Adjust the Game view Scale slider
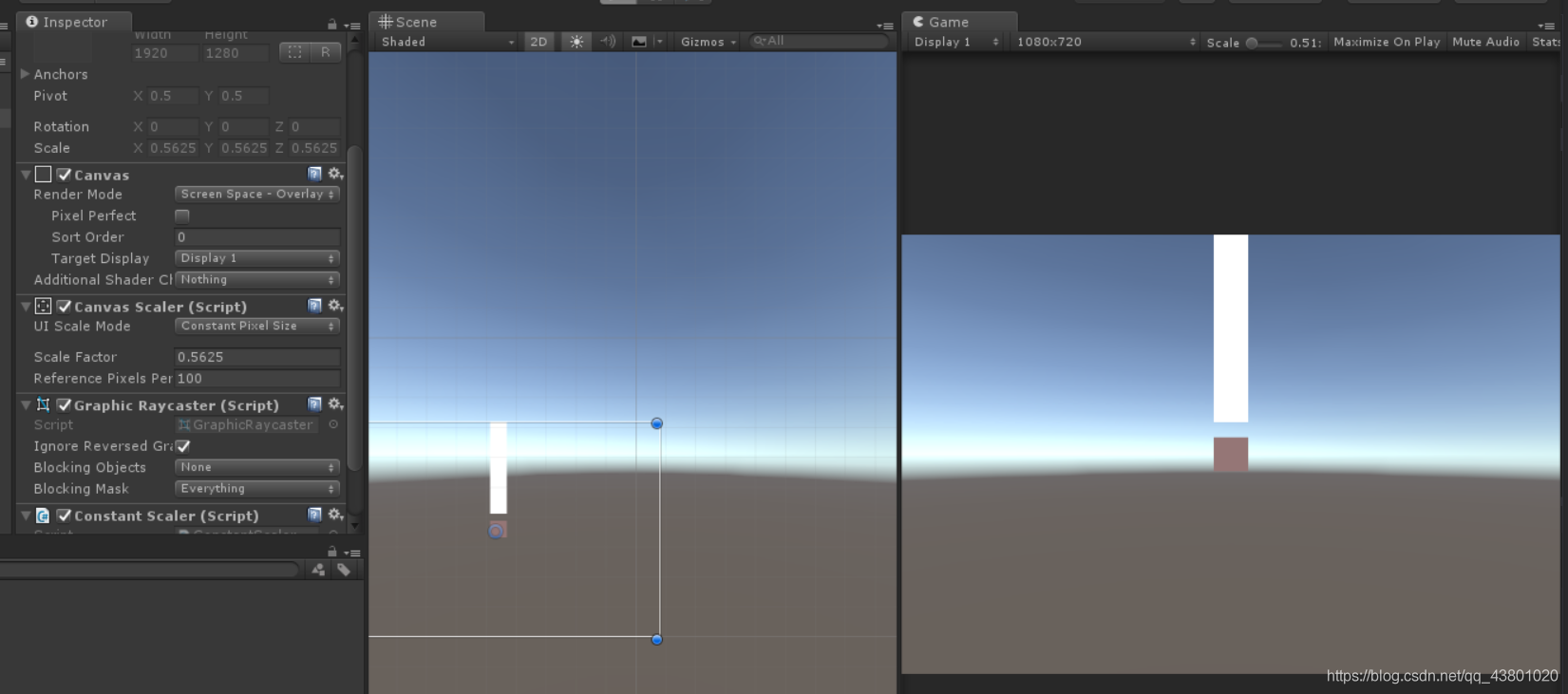The width and height of the screenshot is (1568, 694). pyautogui.click(x=1263, y=43)
